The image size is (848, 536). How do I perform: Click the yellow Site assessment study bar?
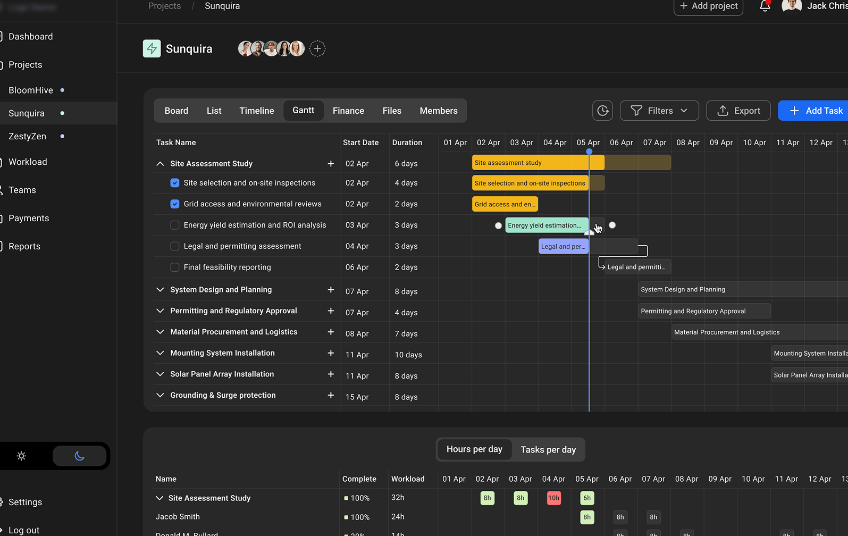click(538, 162)
